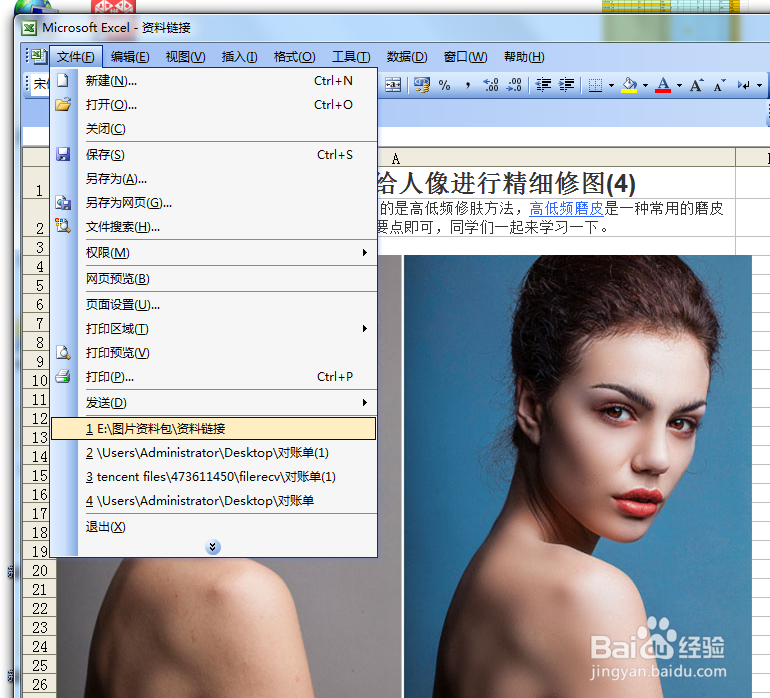The height and width of the screenshot is (698, 770).
Task: Select the row 22 header
Action: (39, 608)
